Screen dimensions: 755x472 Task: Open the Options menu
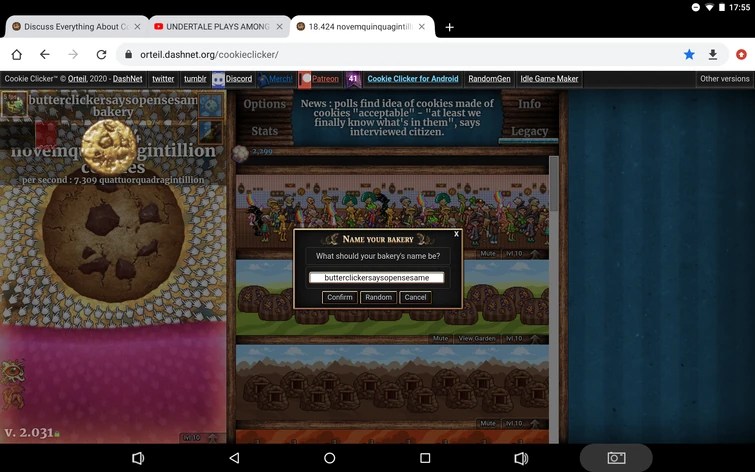[264, 104]
